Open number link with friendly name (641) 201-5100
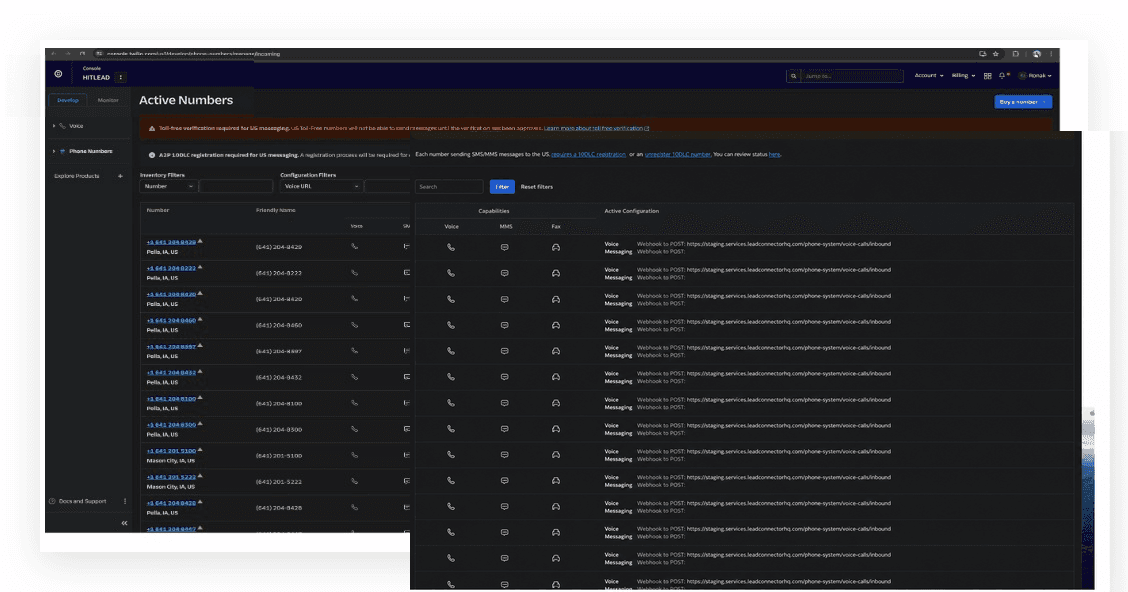This screenshot has width=1128, height=592. [x=171, y=451]
